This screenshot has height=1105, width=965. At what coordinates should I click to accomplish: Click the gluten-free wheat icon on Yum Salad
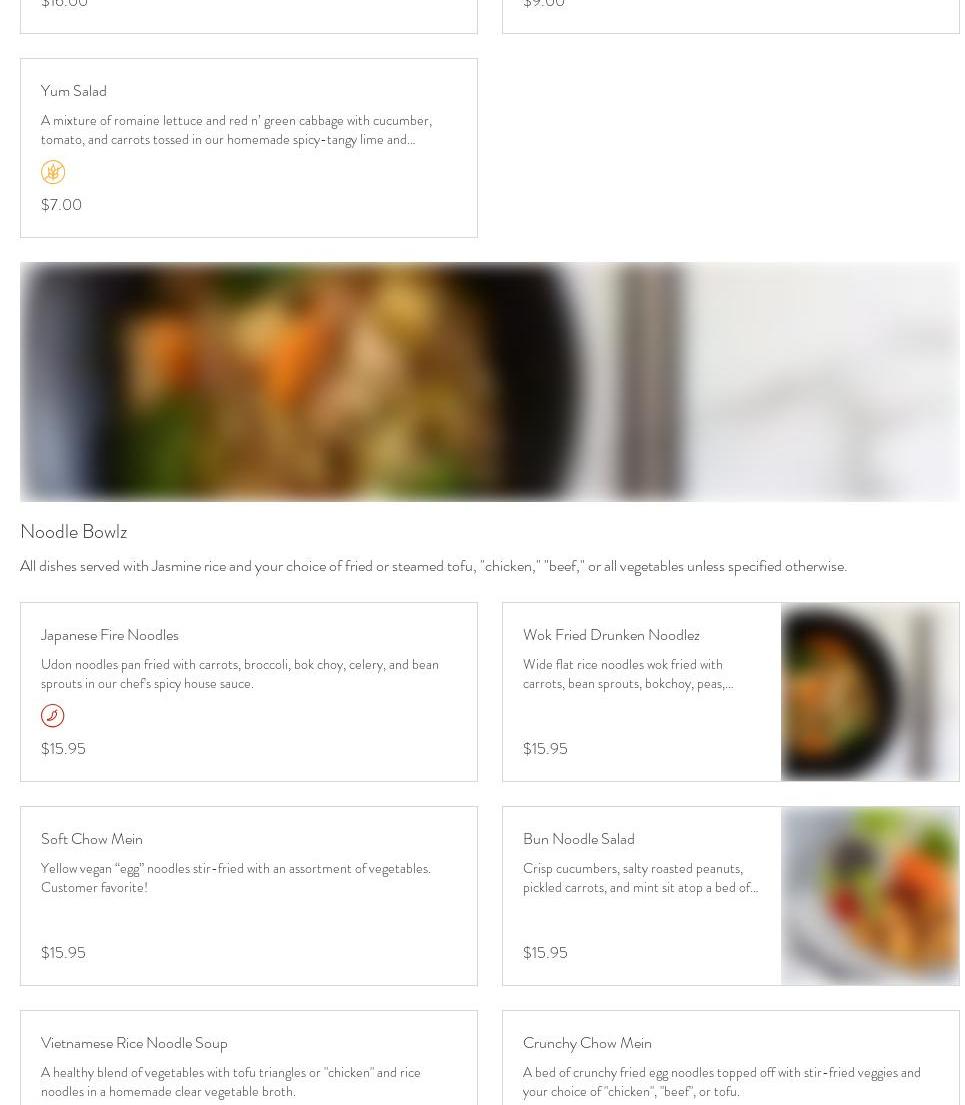tap(53, 172)
